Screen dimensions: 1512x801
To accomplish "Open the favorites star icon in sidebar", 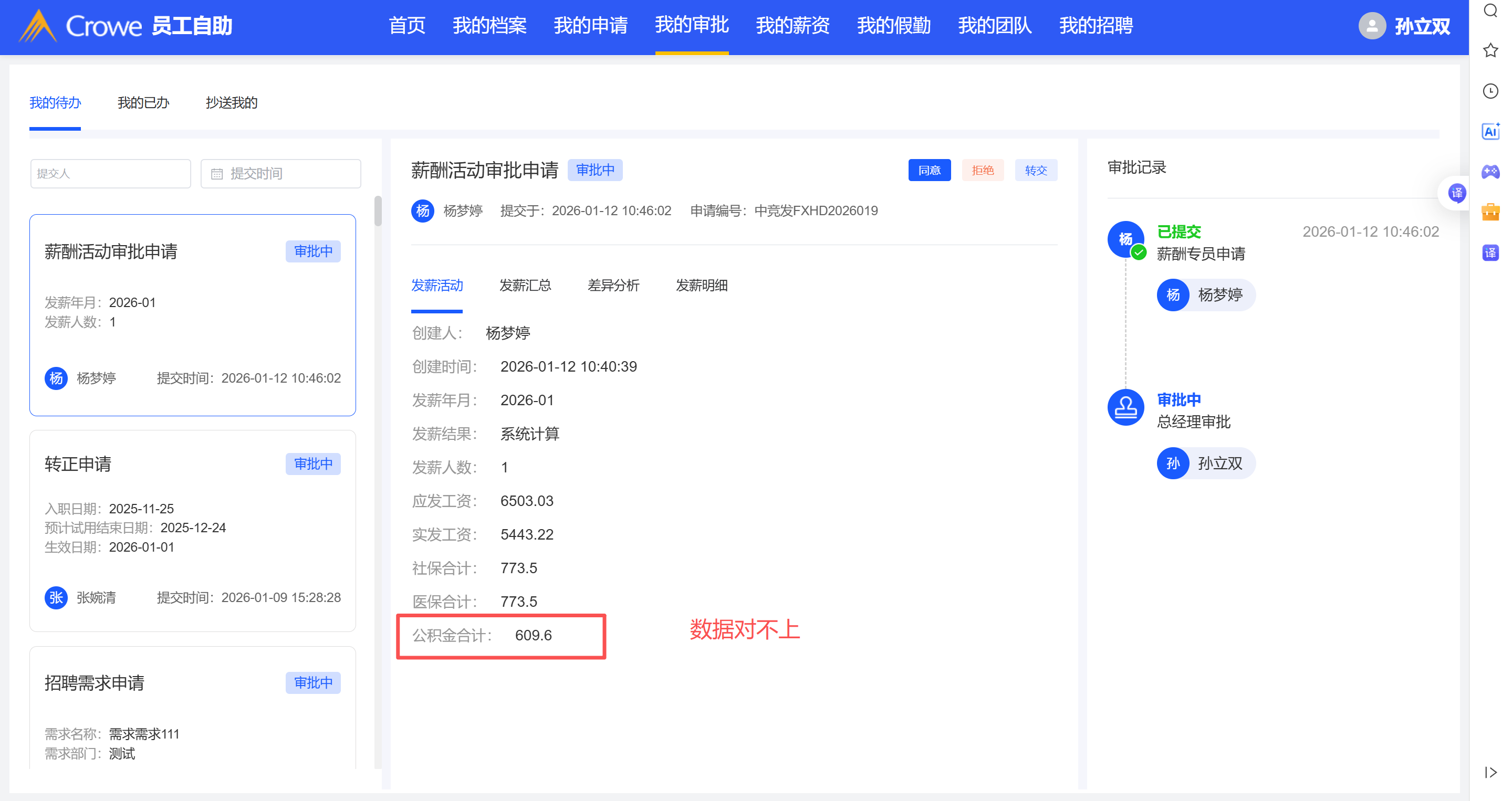I will tap(1490, 50).
